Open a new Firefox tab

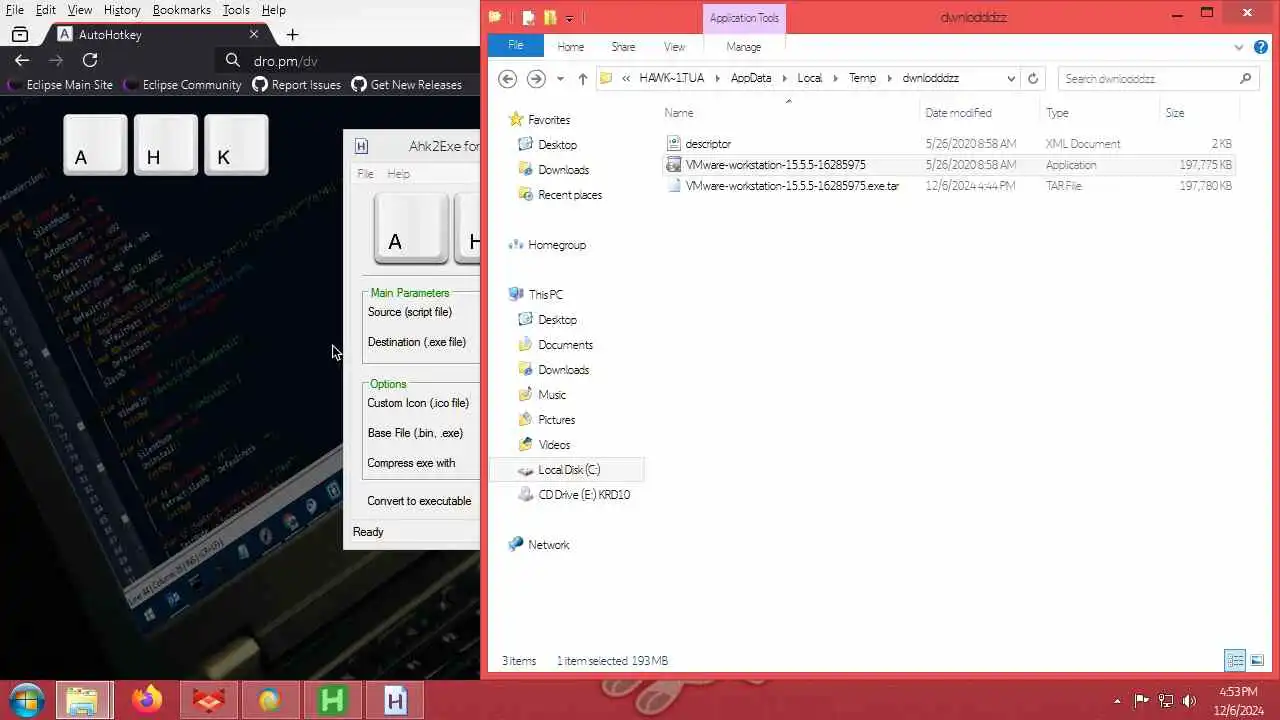(292, 34)
